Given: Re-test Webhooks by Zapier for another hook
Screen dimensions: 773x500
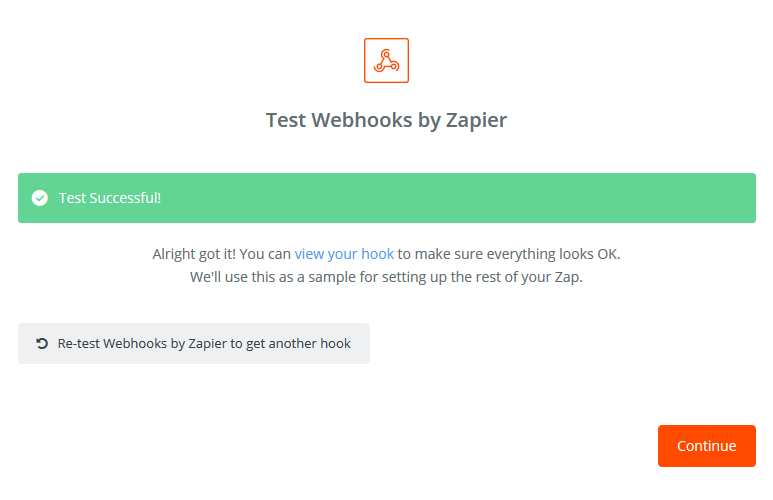Looking at the screenshot, I should pos(194,343).
